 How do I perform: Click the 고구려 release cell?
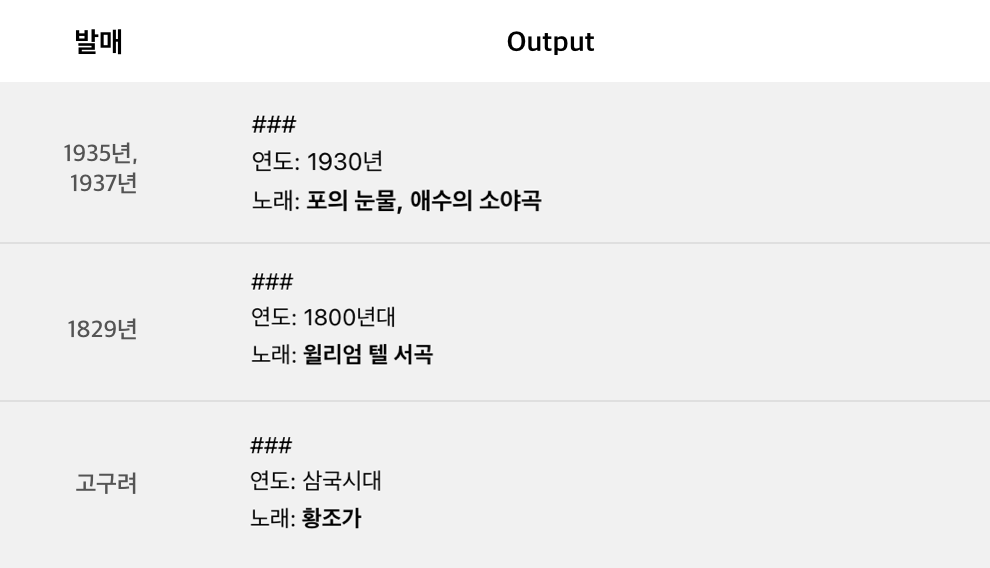[x=106, y=483]
